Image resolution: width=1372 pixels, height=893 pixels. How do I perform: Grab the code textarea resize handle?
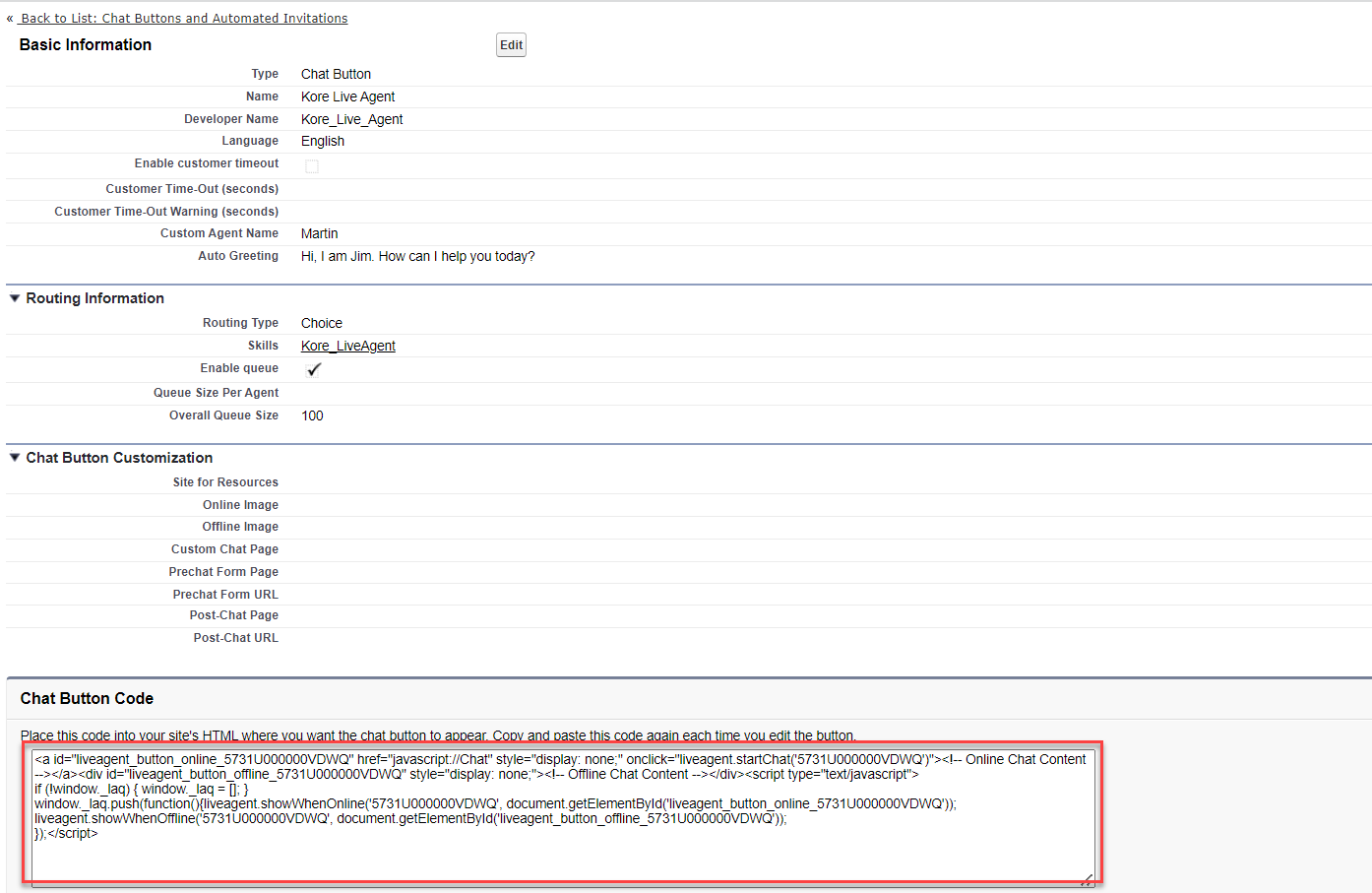(x=1087, y=879)
